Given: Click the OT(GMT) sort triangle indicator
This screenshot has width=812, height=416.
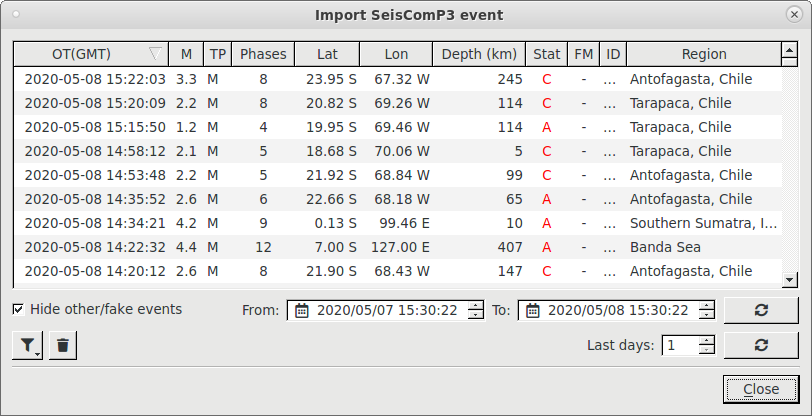Looking at the screenshot, I should tap(155, 54).
